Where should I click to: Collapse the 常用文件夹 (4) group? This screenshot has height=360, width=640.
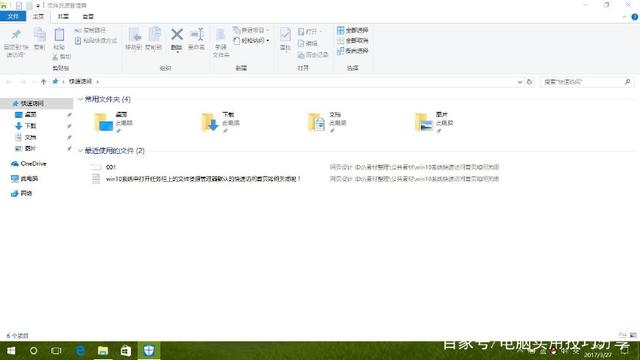point(80,99)
